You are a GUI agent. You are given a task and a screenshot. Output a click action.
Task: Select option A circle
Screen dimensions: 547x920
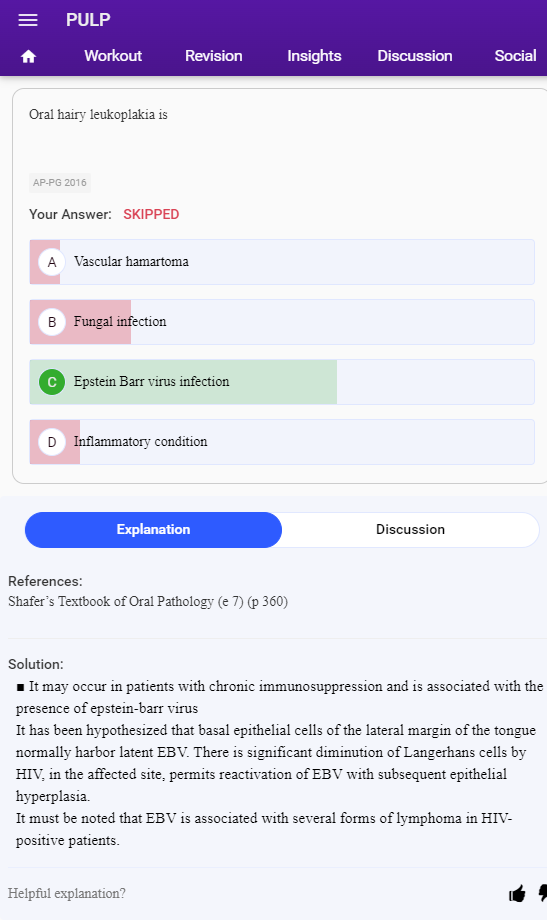click(52, 262)
